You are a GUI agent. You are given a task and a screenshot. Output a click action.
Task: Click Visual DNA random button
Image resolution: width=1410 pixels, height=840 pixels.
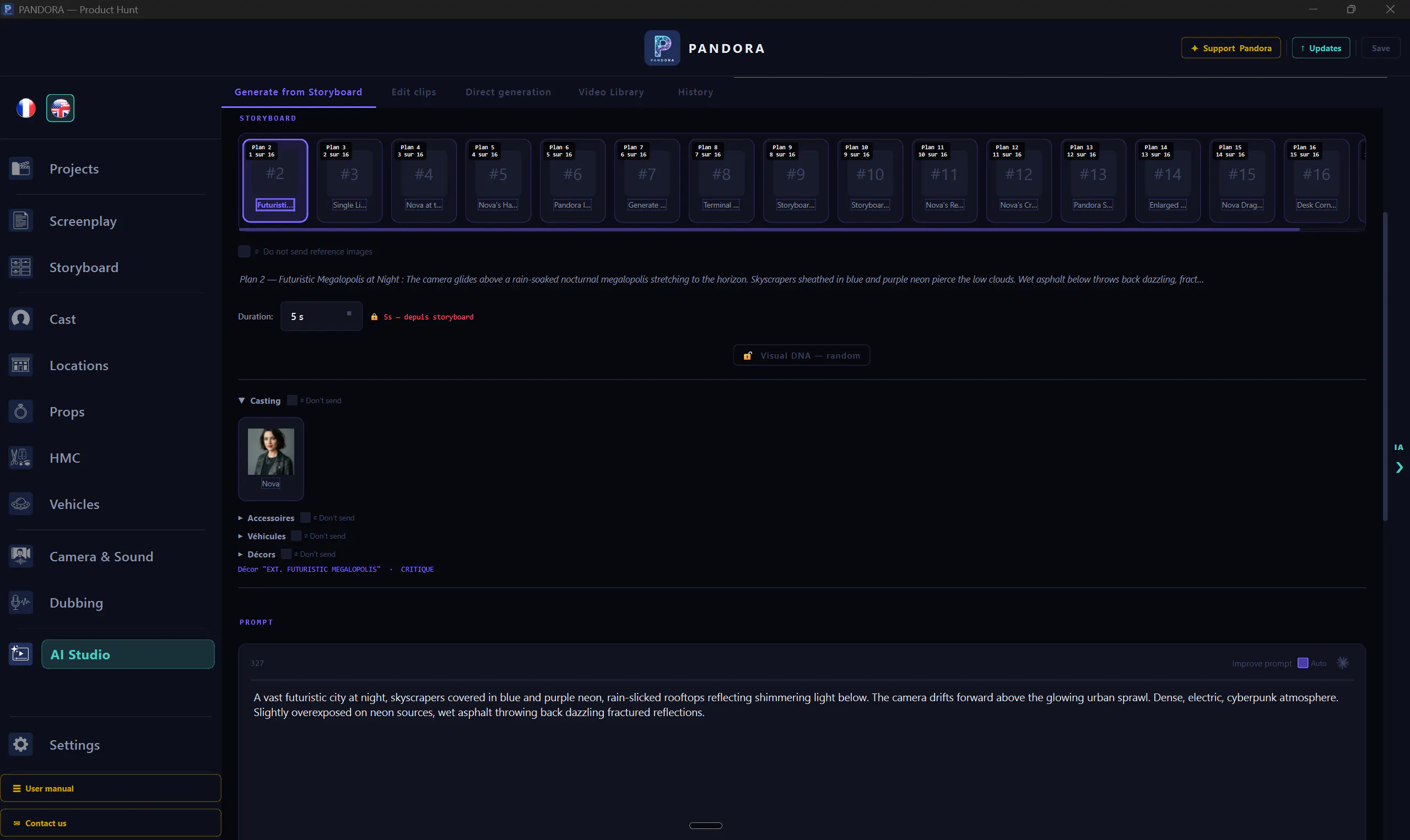pyautogui.click(x=802, y=355)
